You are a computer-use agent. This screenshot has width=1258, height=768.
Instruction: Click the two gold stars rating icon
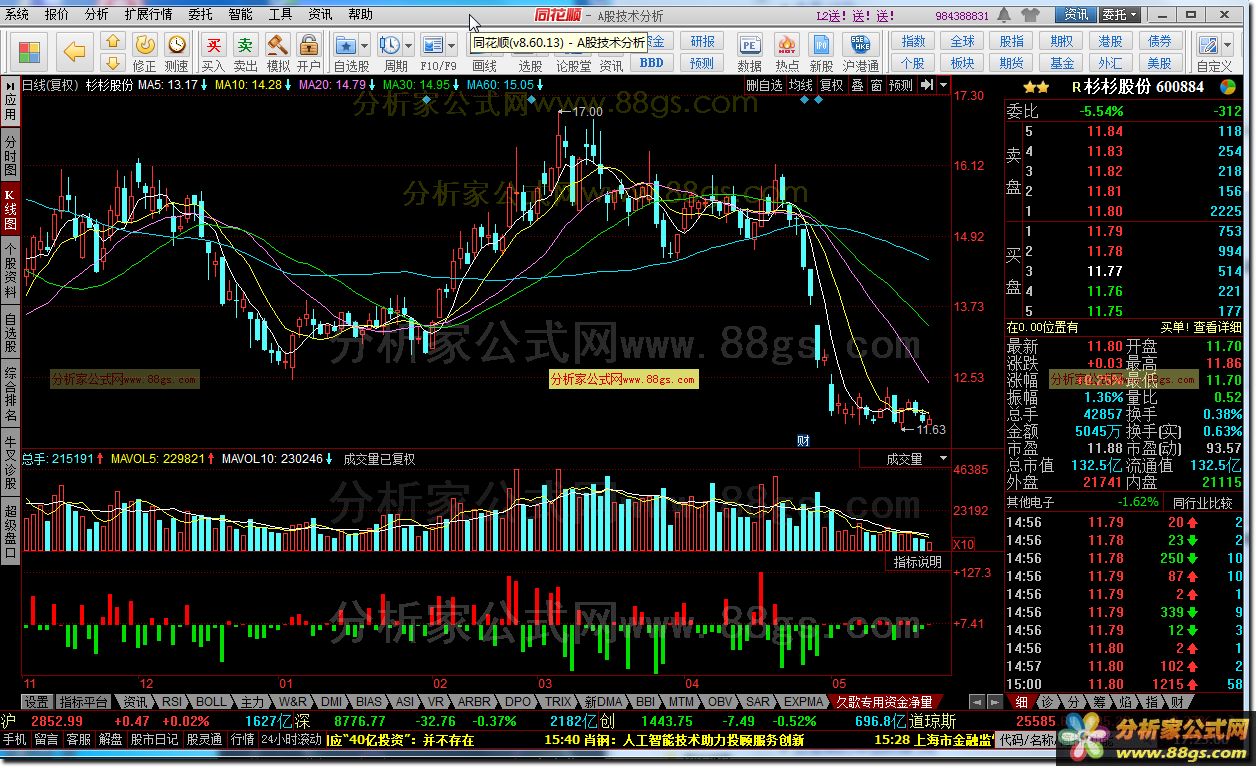tap(1036, 88)
